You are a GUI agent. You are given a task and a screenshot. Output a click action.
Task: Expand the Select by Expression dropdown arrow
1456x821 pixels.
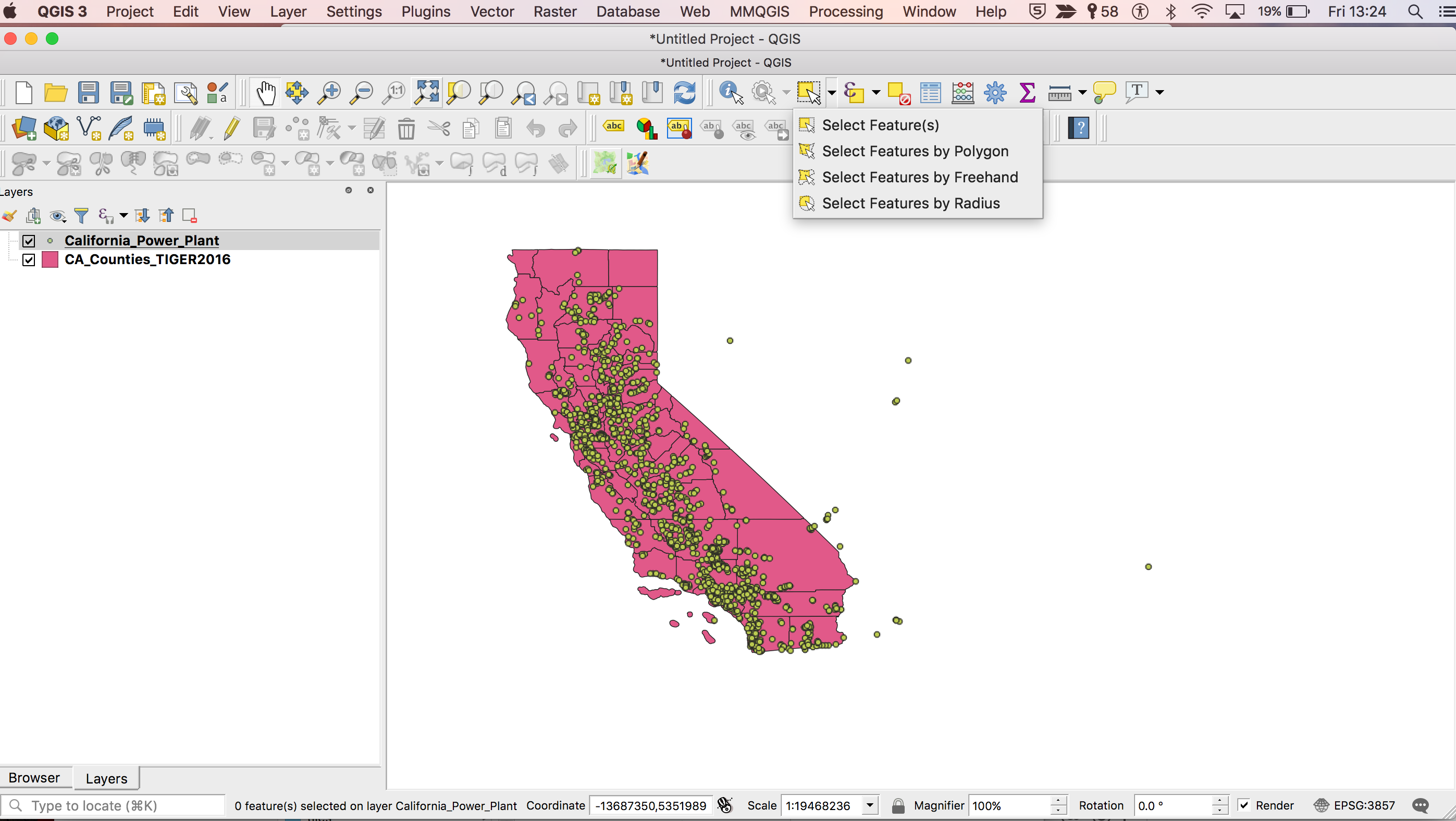[x=876, y=92]
